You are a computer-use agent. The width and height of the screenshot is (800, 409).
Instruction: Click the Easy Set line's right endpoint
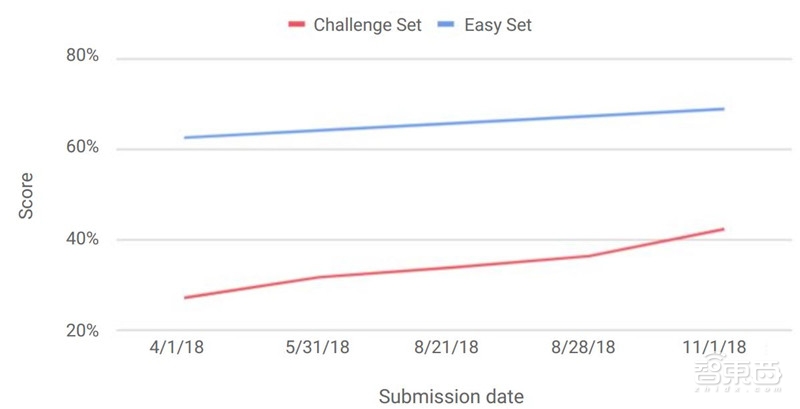pyautogui.click(x=723, y=109)
